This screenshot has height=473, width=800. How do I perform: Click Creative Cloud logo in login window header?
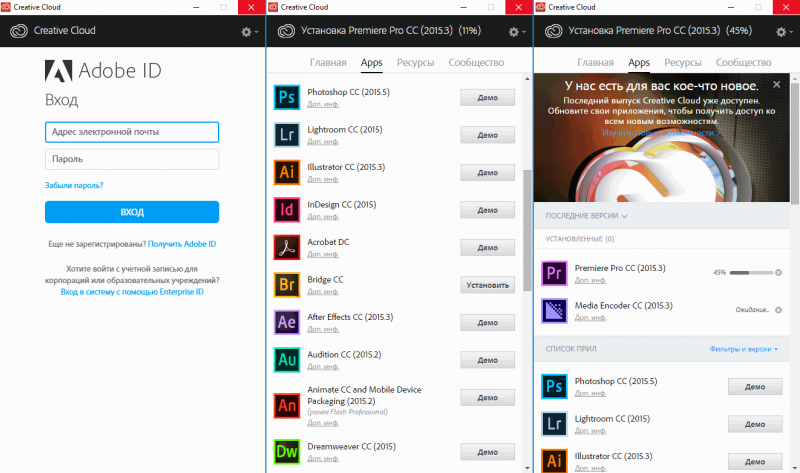coord(19,31)
